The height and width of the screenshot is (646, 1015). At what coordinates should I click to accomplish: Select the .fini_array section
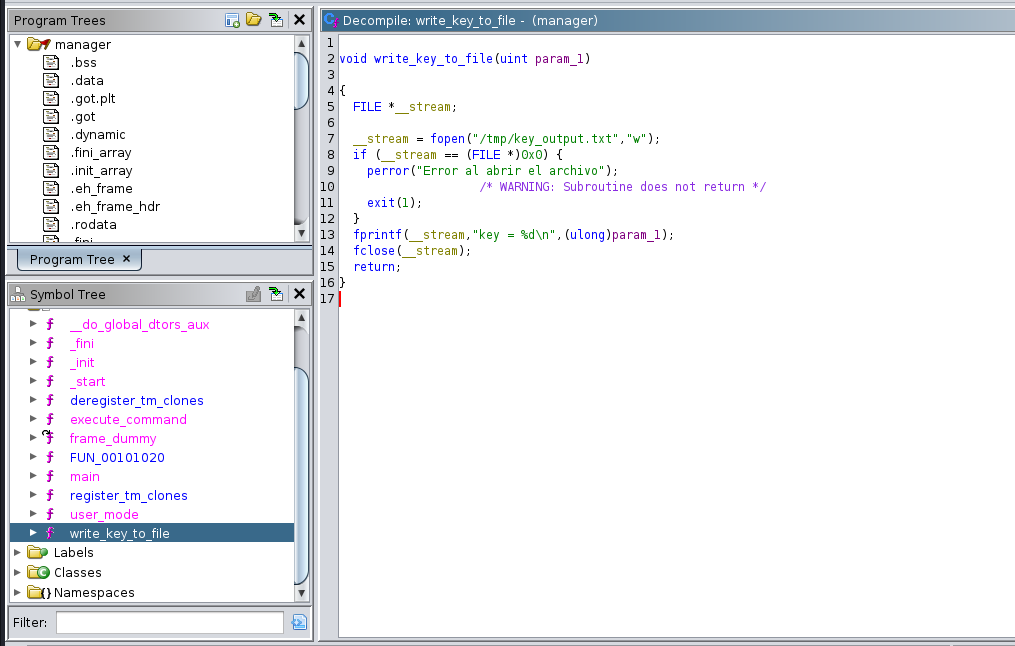coord(101,153)
